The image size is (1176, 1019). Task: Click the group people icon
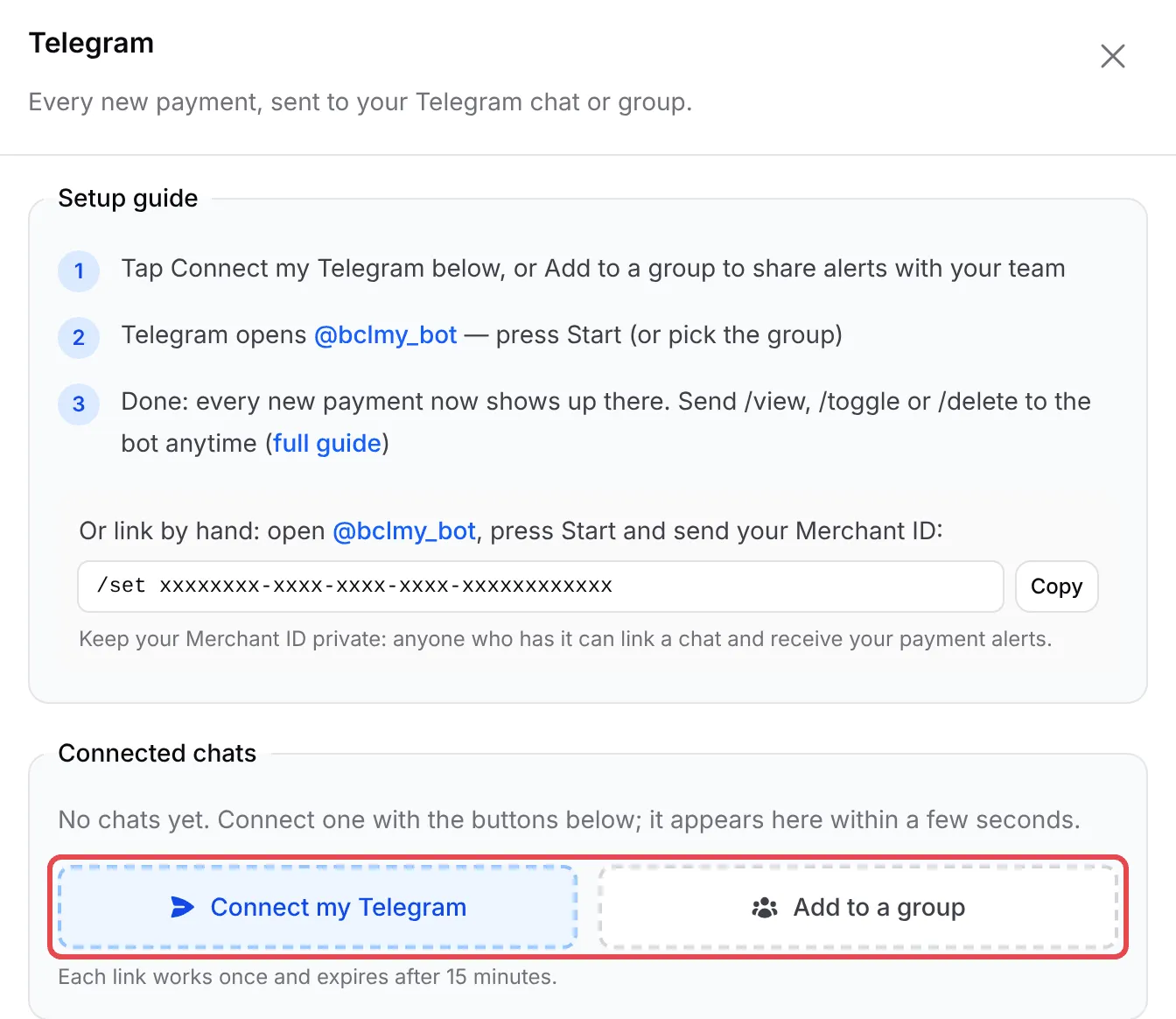765,908
